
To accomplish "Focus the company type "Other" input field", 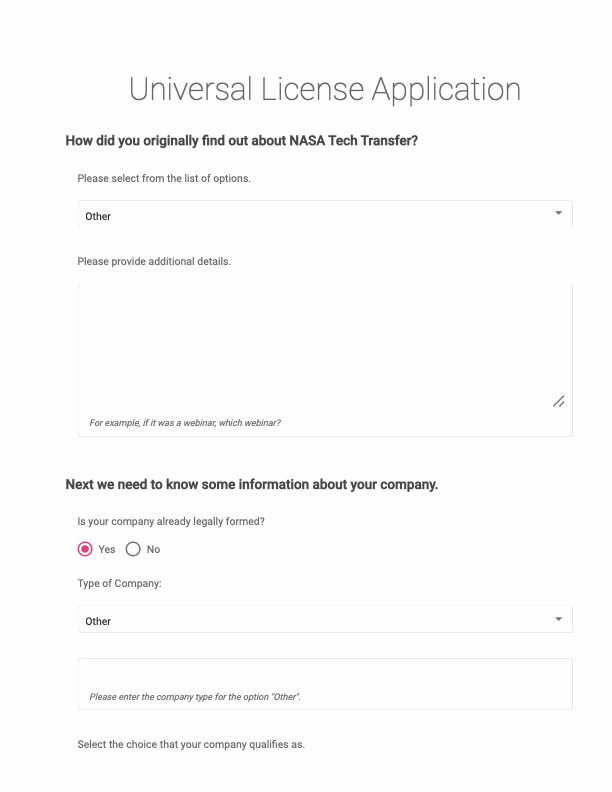I will coord(325,675).
